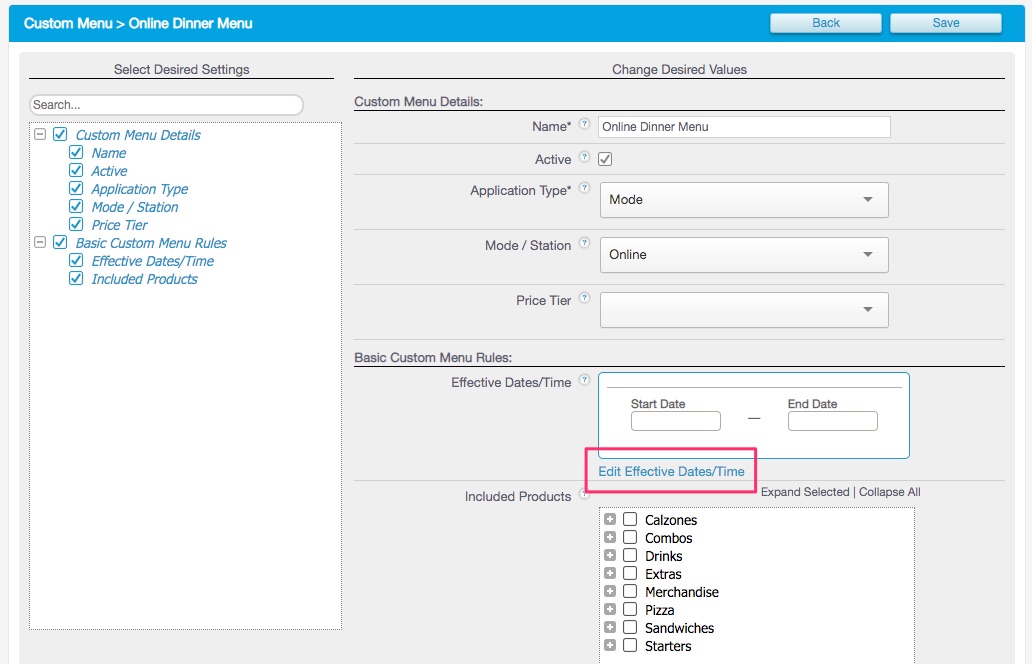
Task: Uncheck Name in the settings tree
Action: pyautogui.click(x=77, y=153)
